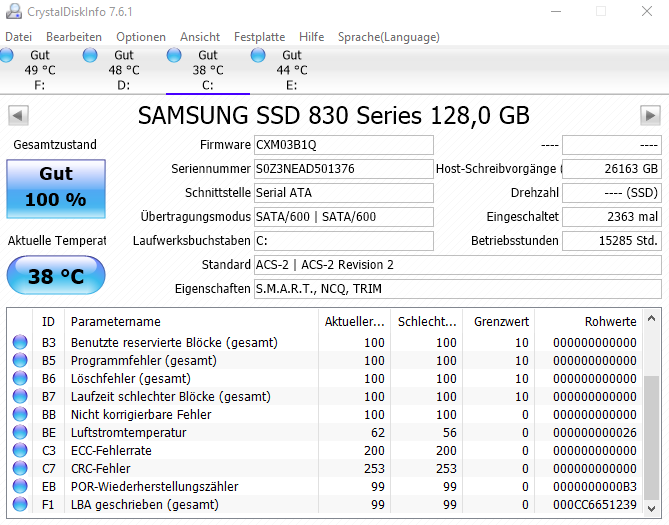This screenshot has width=669, height=525.
Task: Go to previous disk with left arrow
Action: point(18,115)
